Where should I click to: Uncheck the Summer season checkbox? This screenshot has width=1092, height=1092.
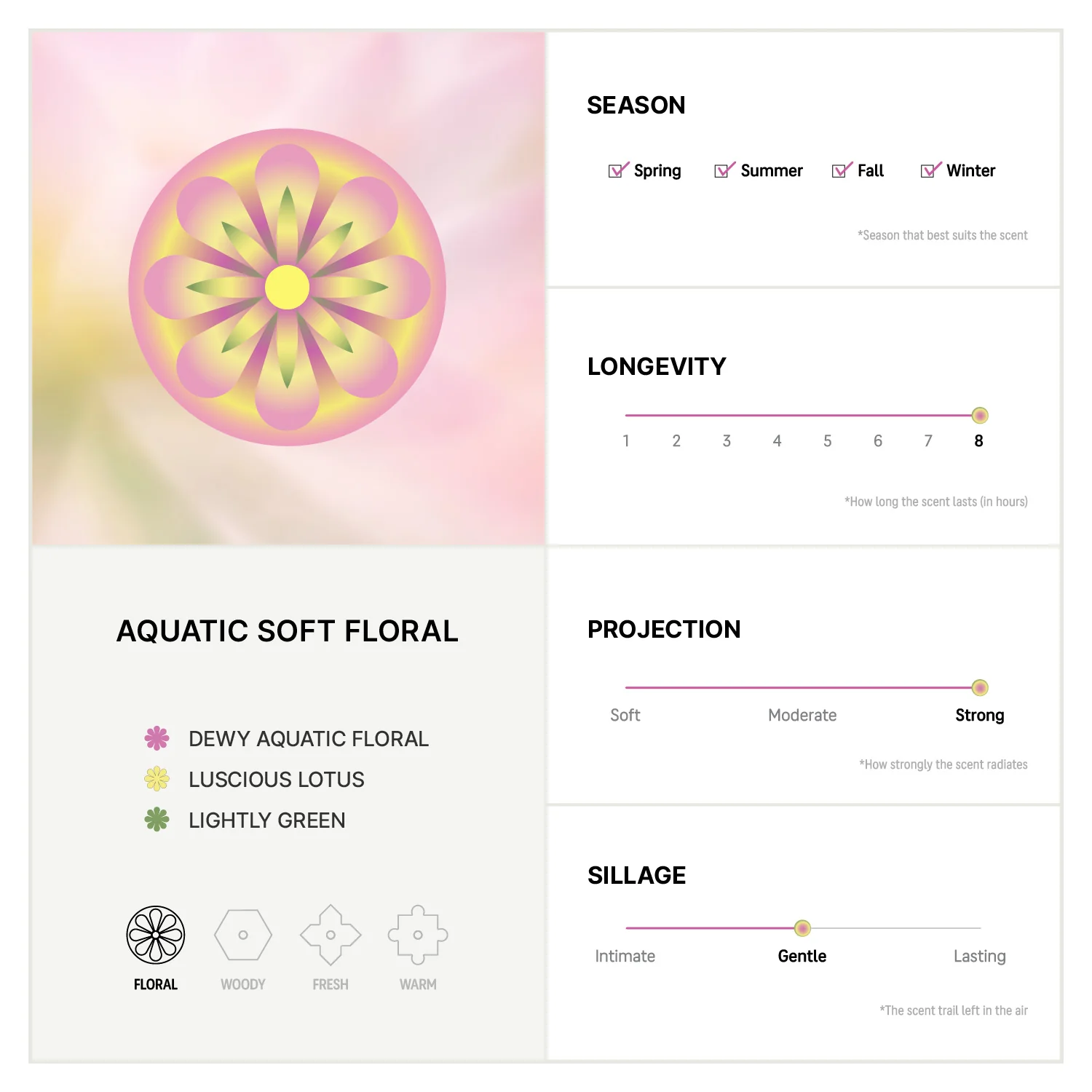click(724, 170)
